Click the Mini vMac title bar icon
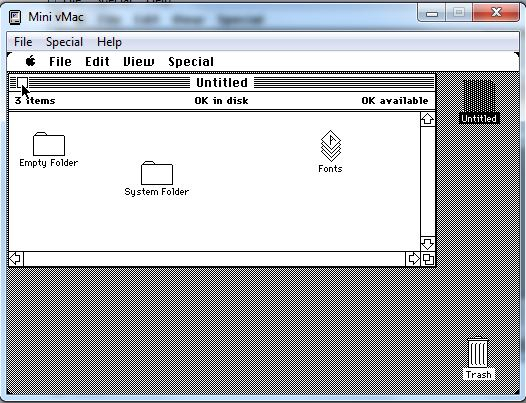The image size is (526, 403). click(15, 17)
